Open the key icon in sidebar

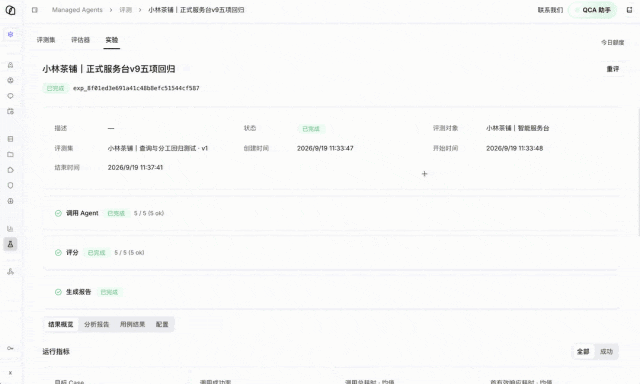(x=11, y=348)
